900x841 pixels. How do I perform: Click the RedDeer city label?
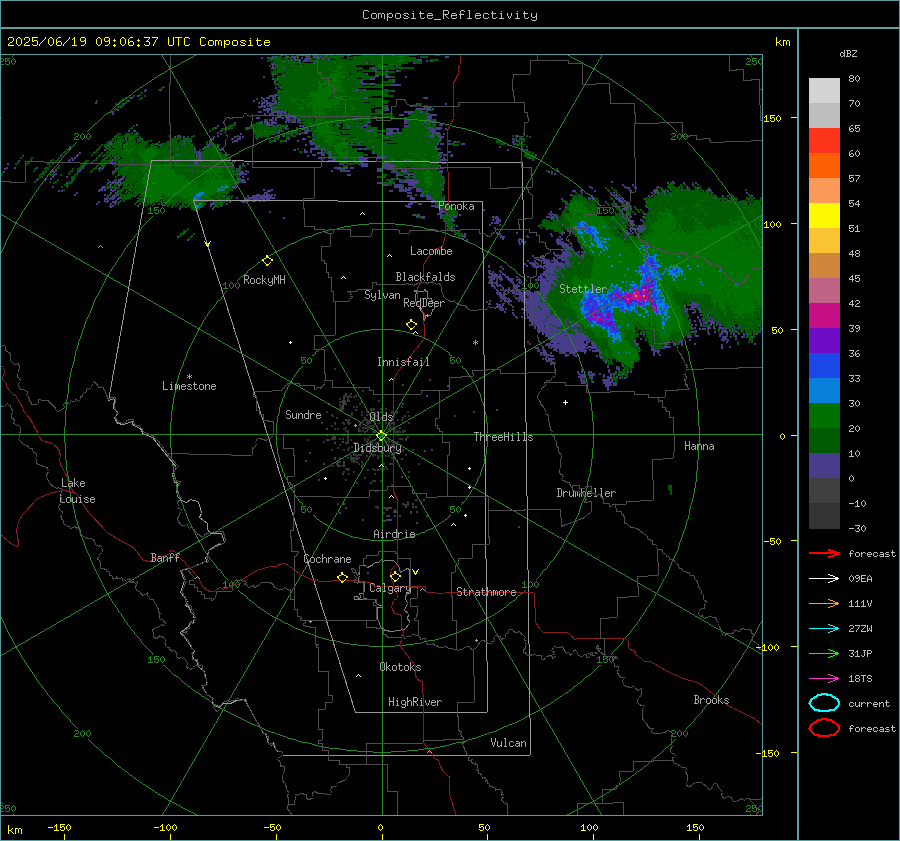424,303
